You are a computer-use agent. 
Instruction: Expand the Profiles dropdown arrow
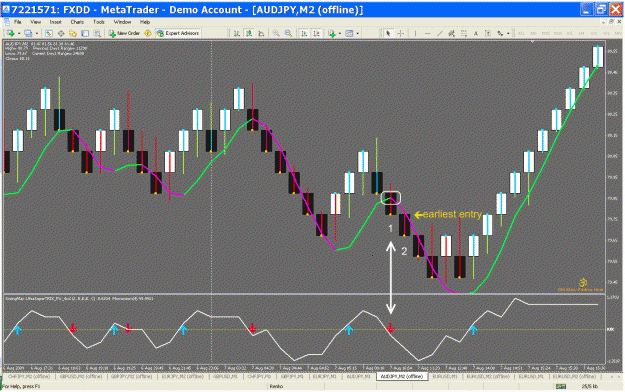pos(37,33)
